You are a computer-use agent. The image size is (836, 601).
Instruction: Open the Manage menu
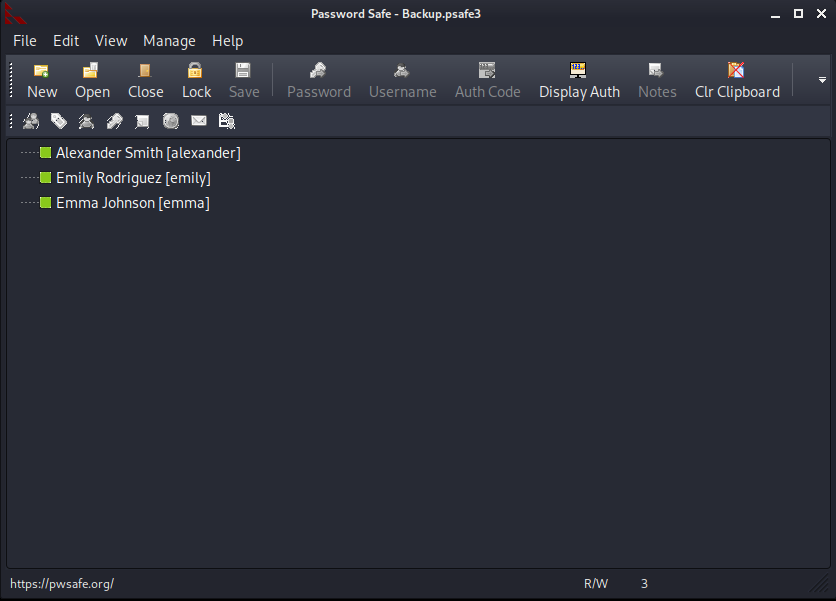(169, 41)
